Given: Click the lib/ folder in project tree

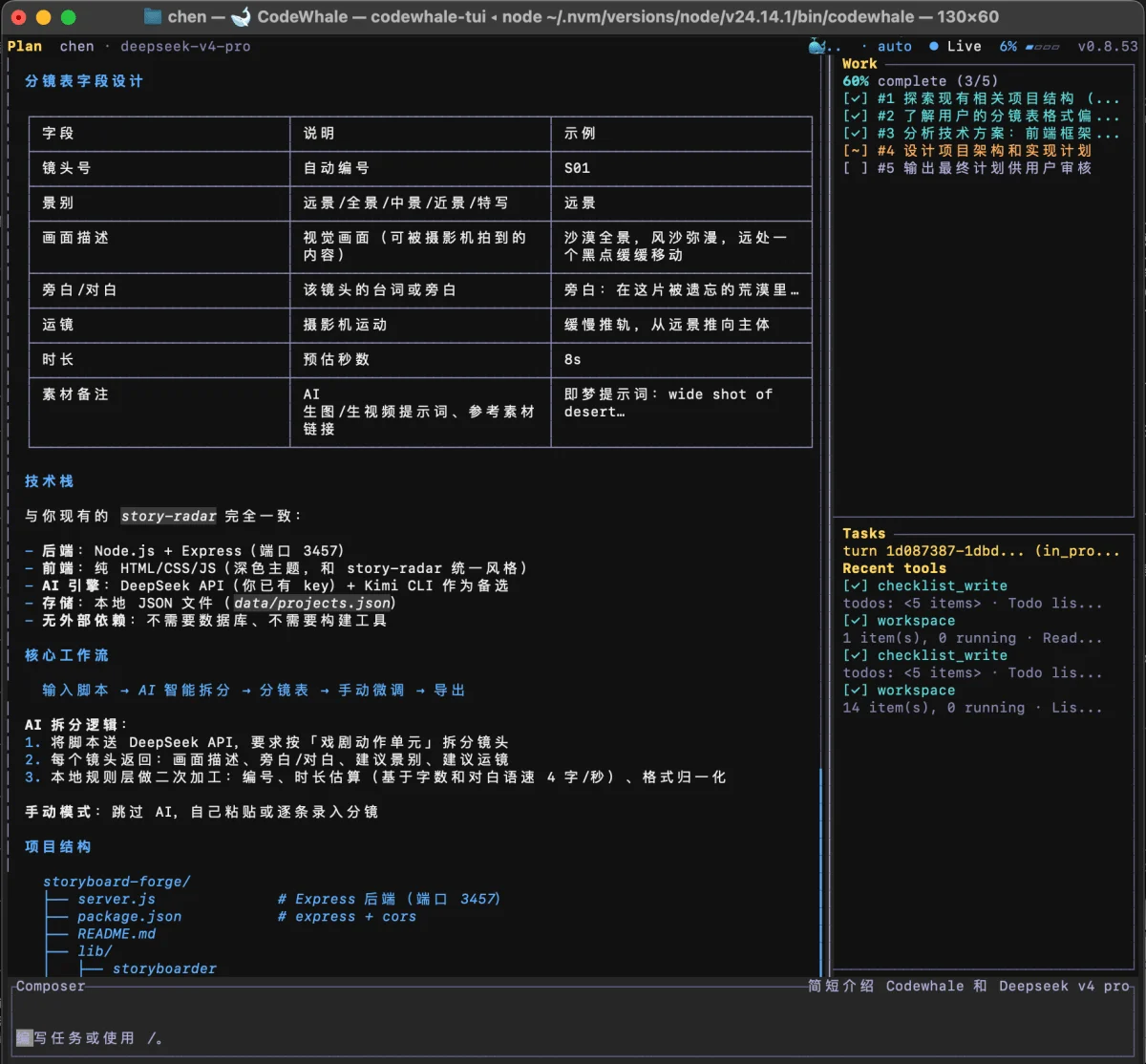Looking at the screenshot, I should [x=95, y=950].
